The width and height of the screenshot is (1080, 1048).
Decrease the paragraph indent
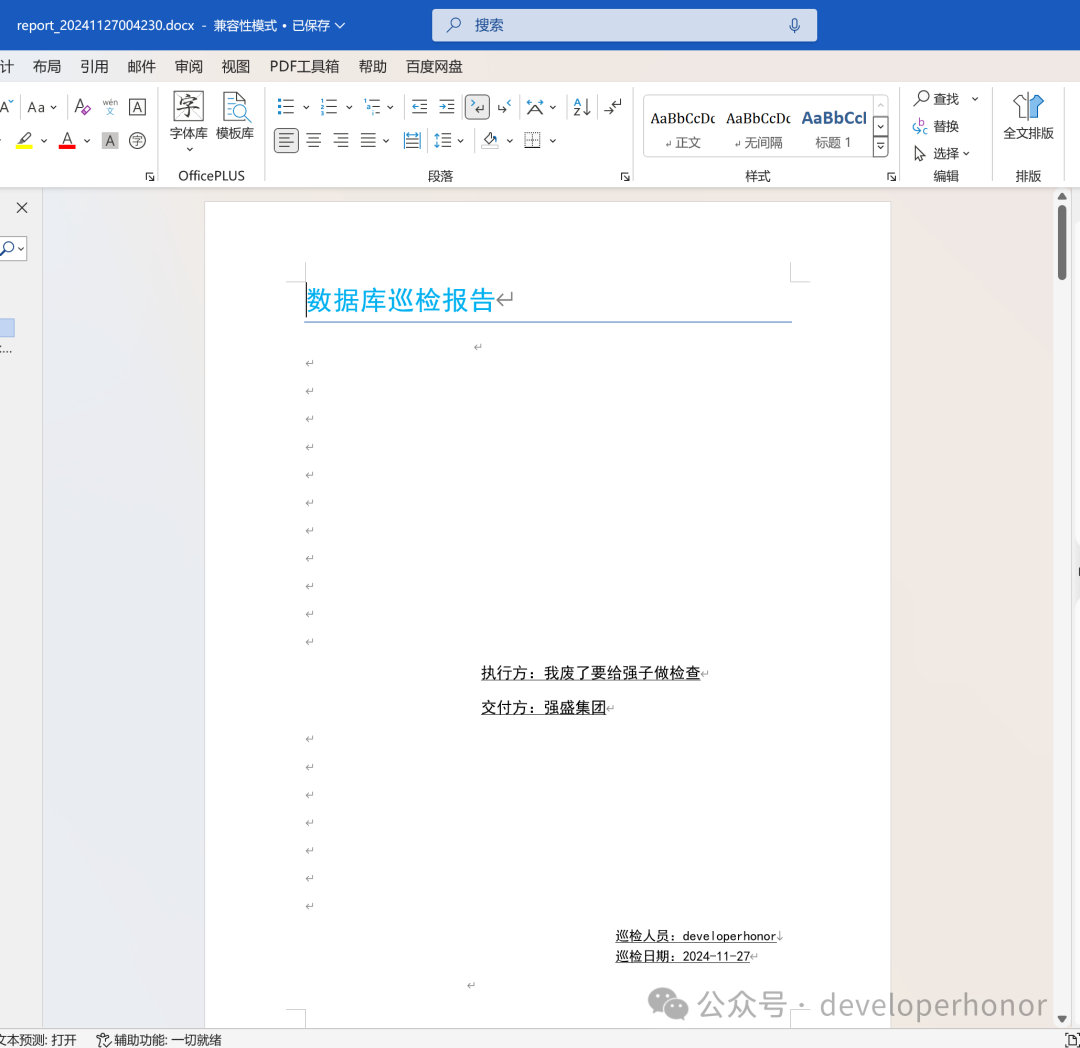[x=419, y=107]
